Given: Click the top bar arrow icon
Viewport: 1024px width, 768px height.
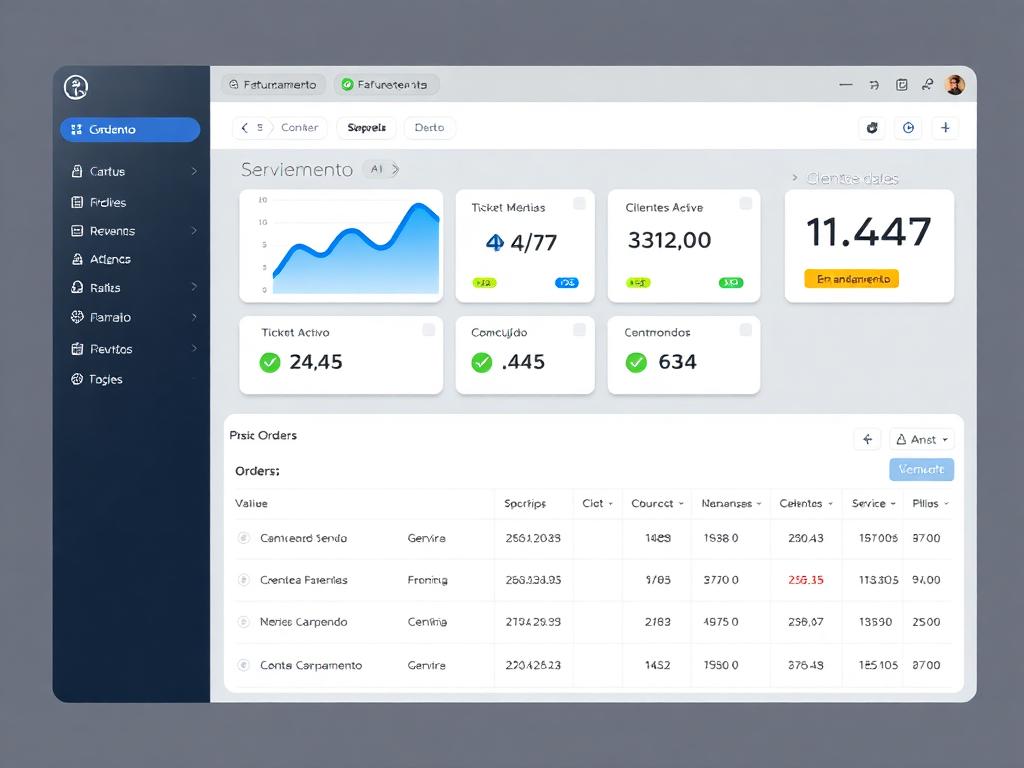Looking at the screenshot, I should coord(874,85).
